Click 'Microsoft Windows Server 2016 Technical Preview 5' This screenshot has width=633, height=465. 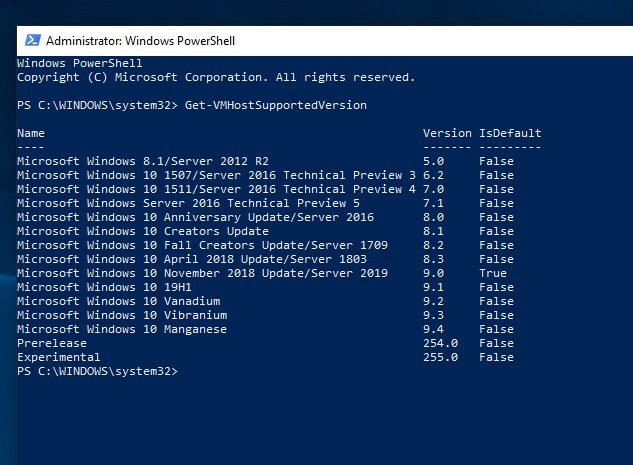tap(188, 203)
